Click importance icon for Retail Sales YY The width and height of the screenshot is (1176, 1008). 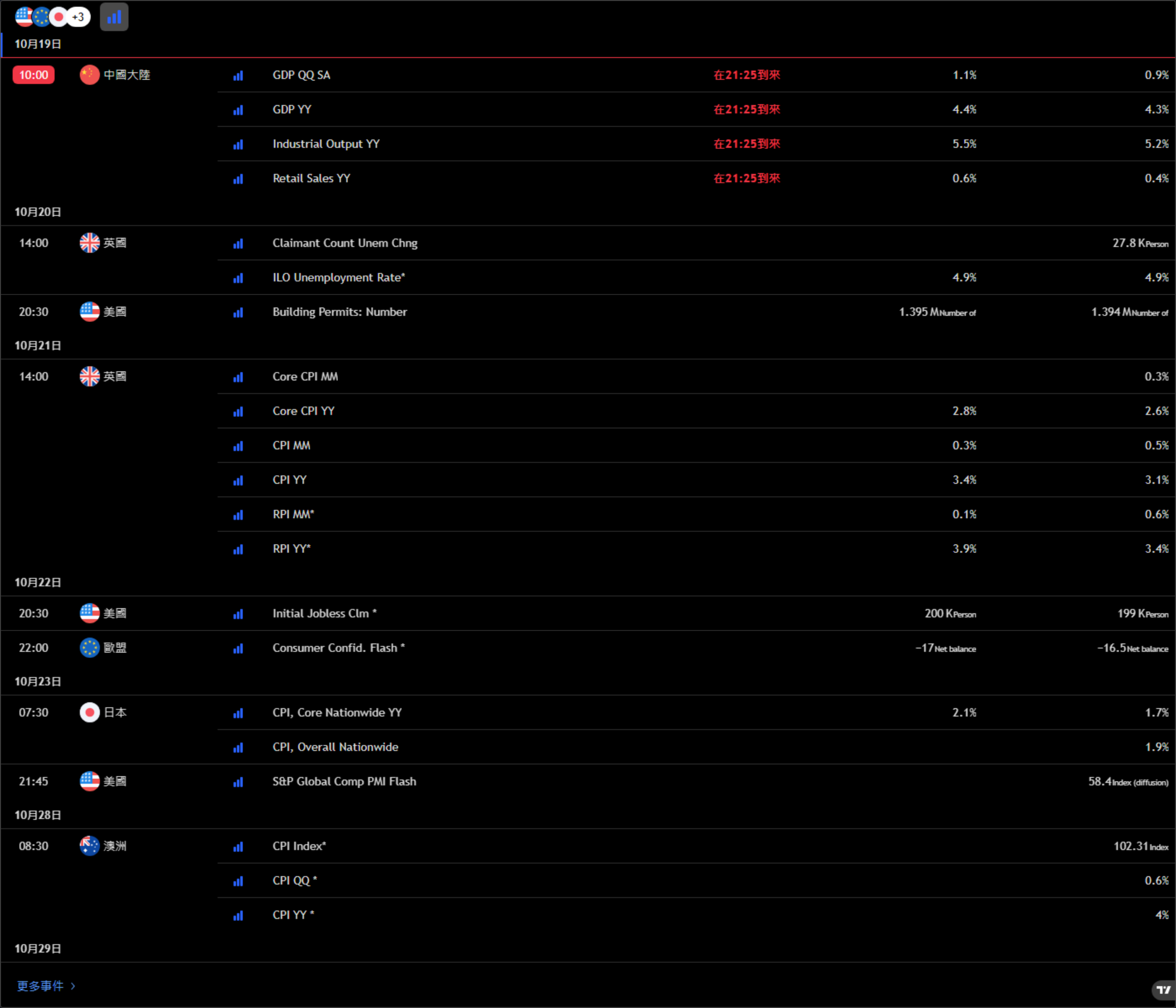tap(239, 179)
